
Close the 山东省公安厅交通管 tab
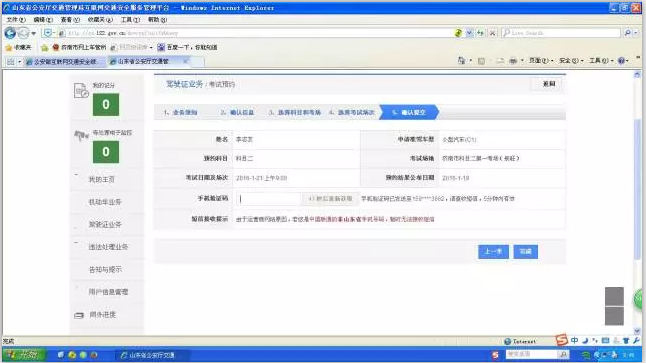(185, 61)
